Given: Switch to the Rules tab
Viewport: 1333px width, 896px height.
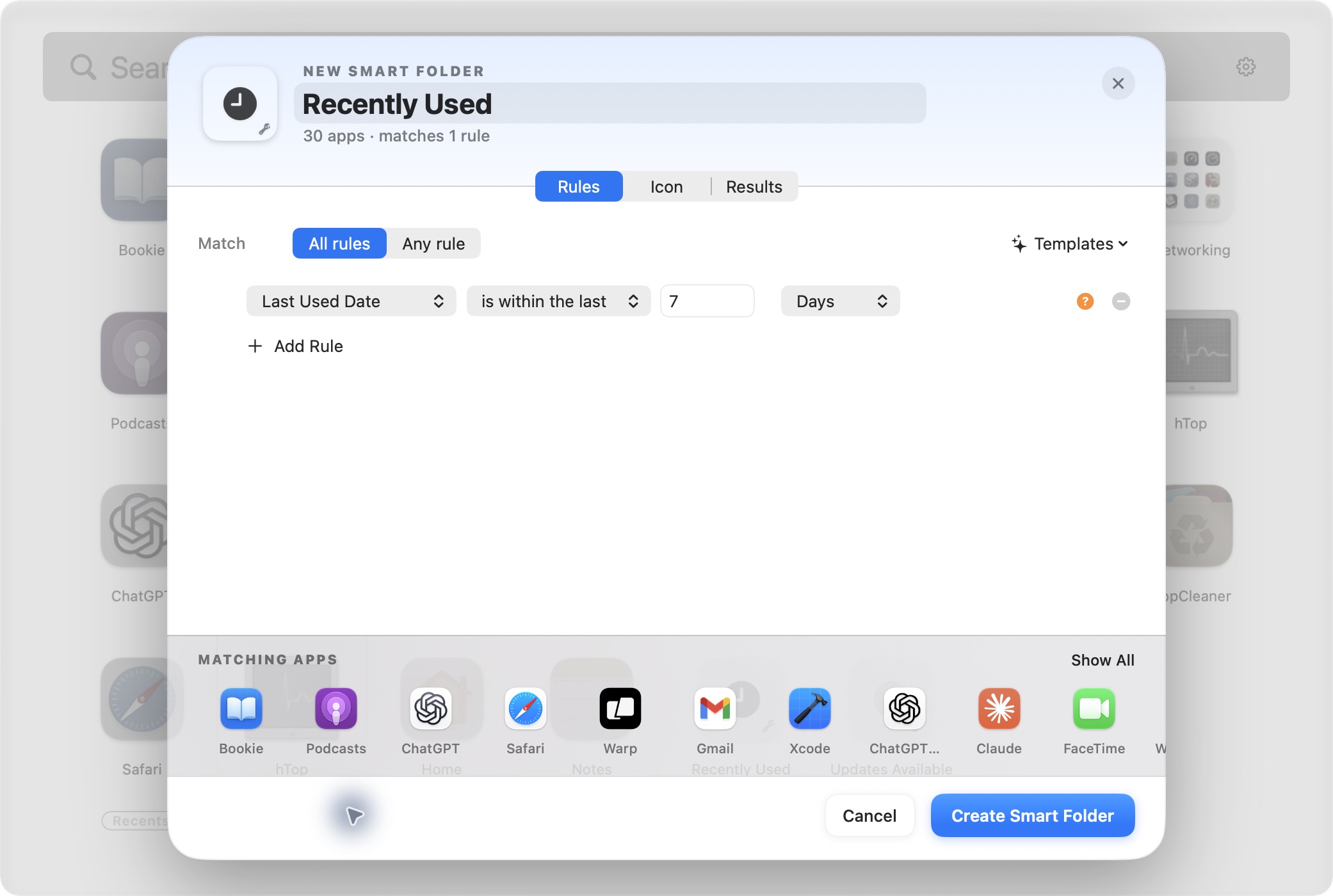Looking at the screenshot, I should 579,186.
